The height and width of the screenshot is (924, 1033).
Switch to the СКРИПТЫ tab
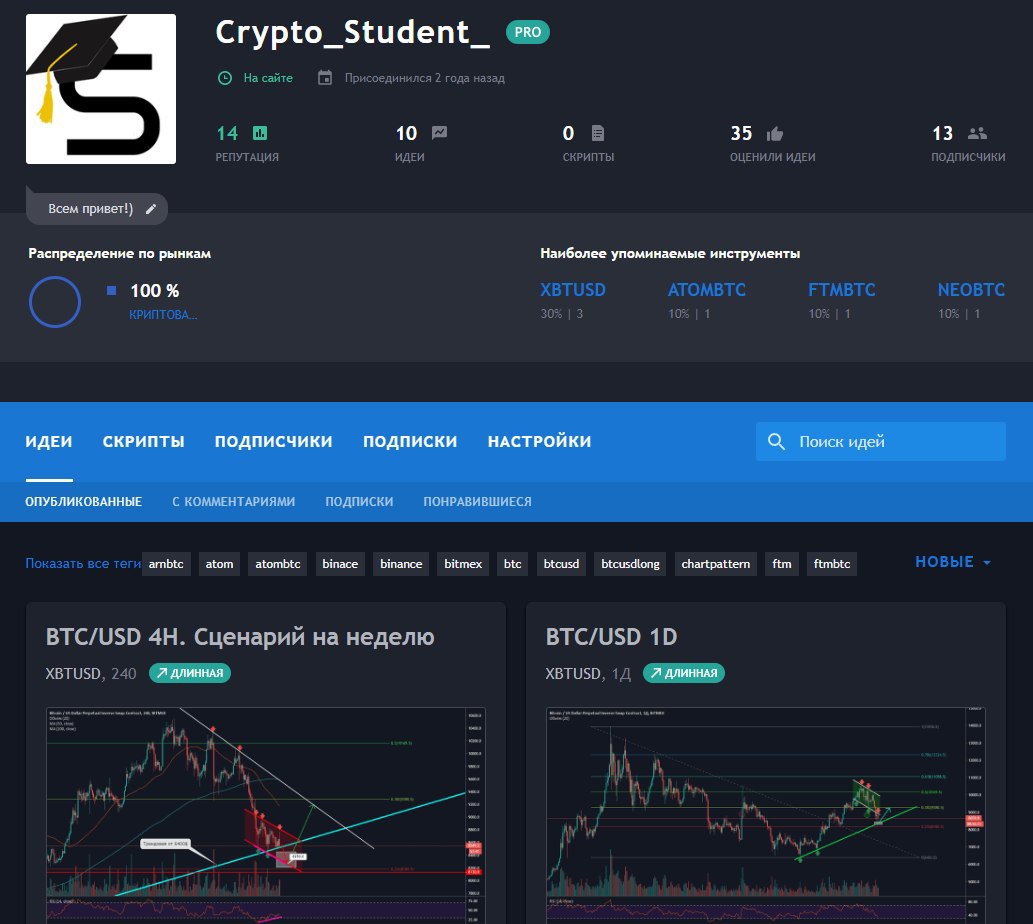click(144, 441)
